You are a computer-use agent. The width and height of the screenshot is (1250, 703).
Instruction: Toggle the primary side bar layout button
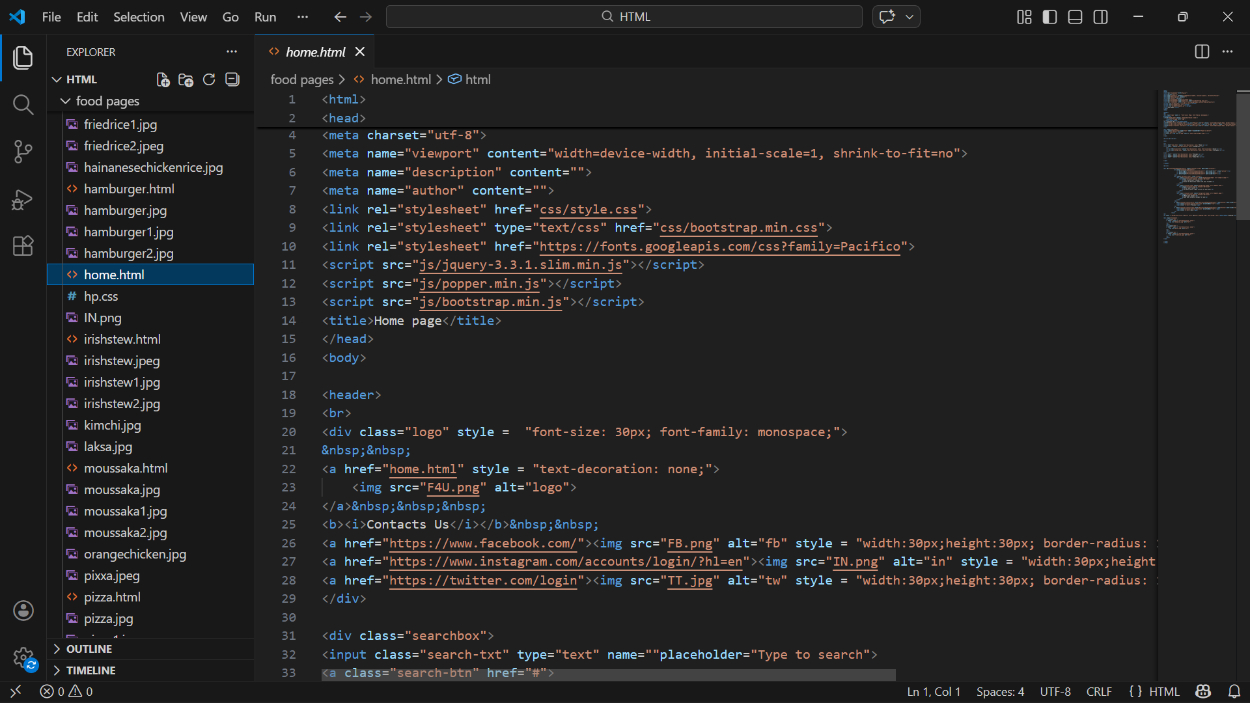coord(1049,17)
